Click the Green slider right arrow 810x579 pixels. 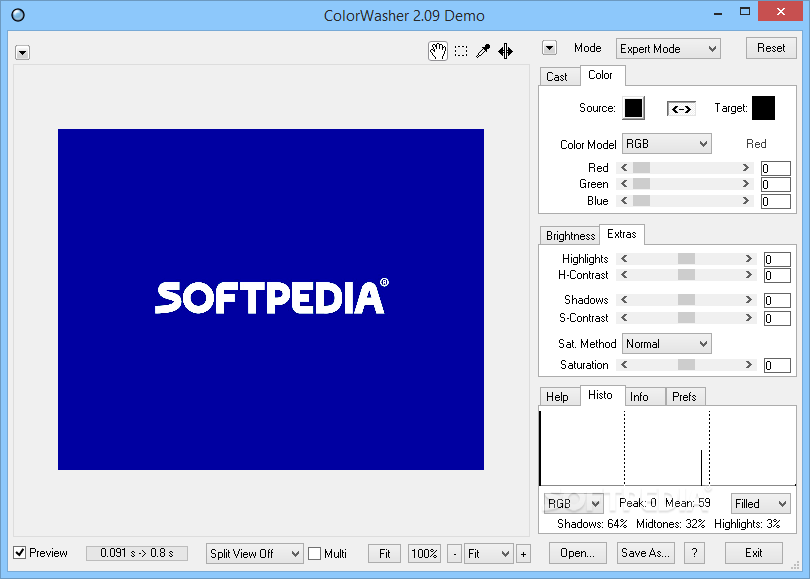click(x=745, y=184)
